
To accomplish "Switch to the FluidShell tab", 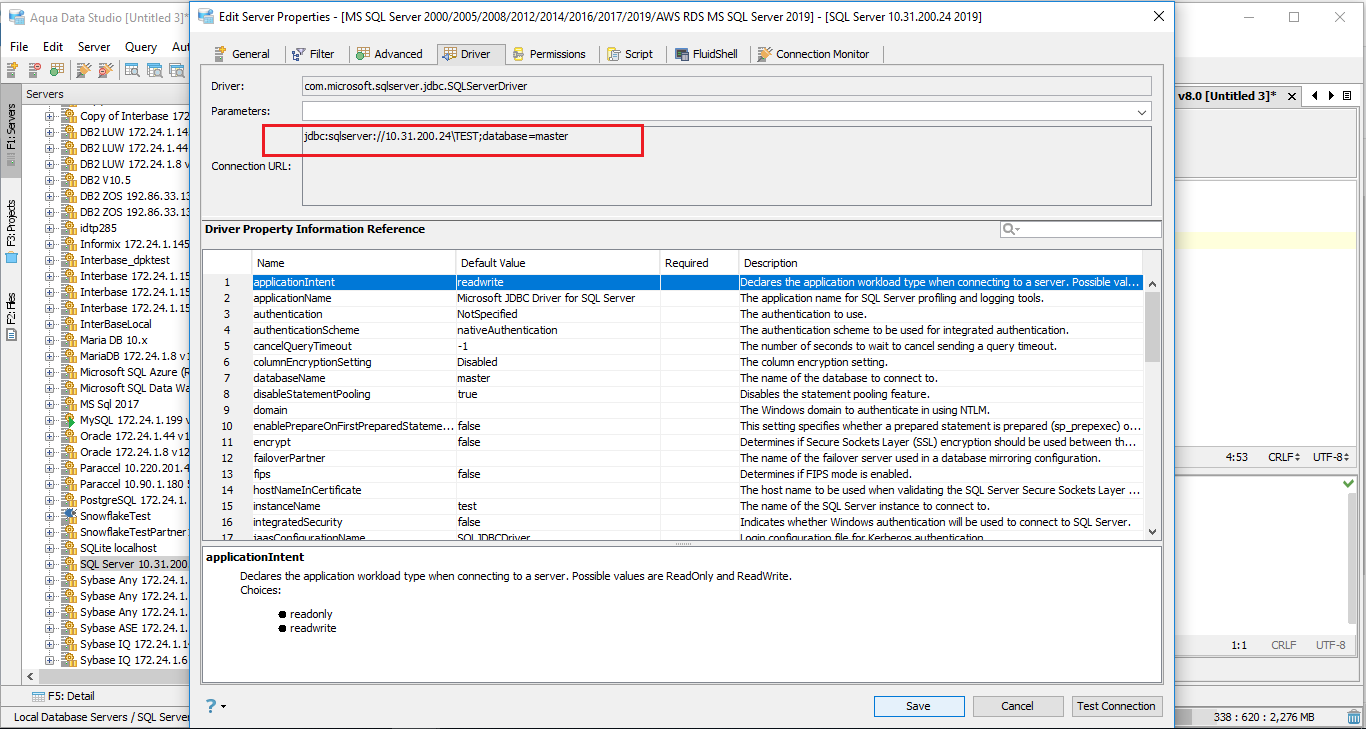I will pyautogui.click(x=706, y=54).
